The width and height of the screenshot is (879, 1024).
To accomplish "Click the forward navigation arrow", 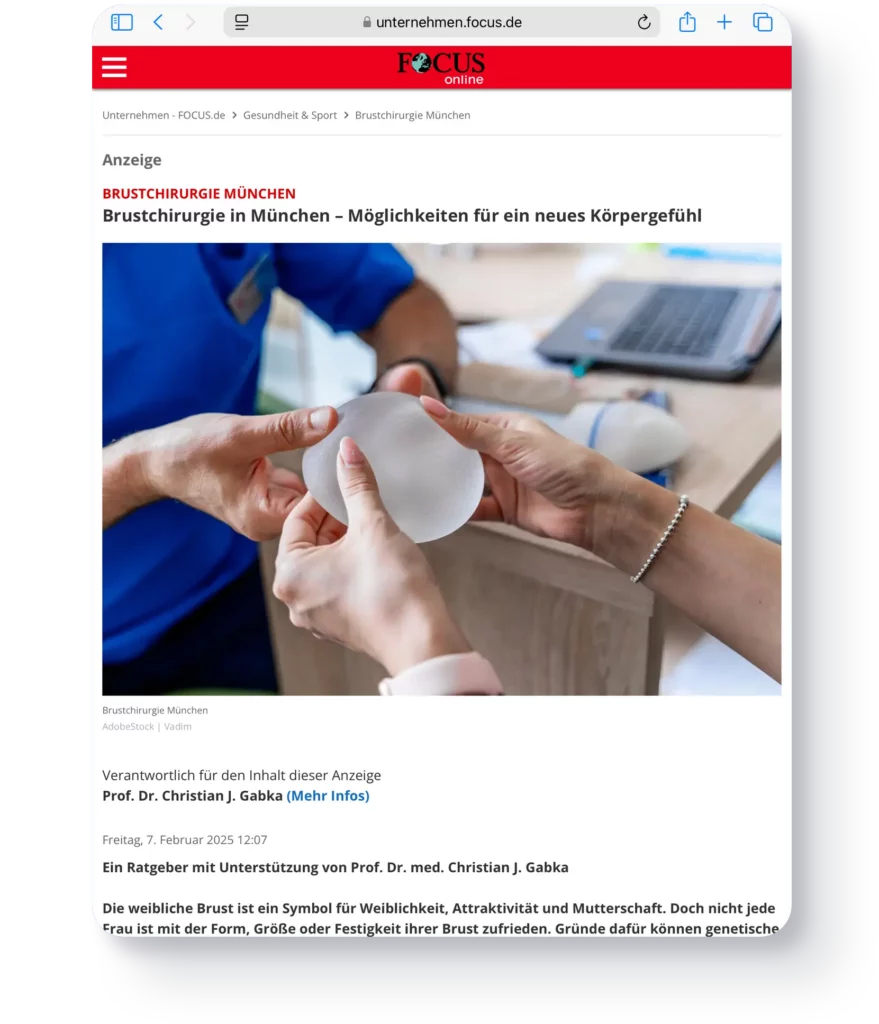I will point(190,22).
